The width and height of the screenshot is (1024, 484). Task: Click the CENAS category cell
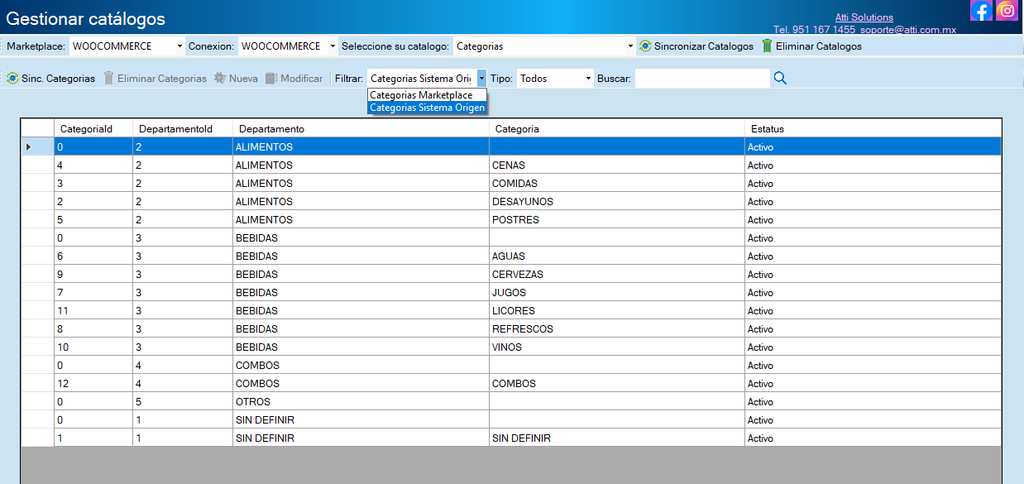point(616,165)
